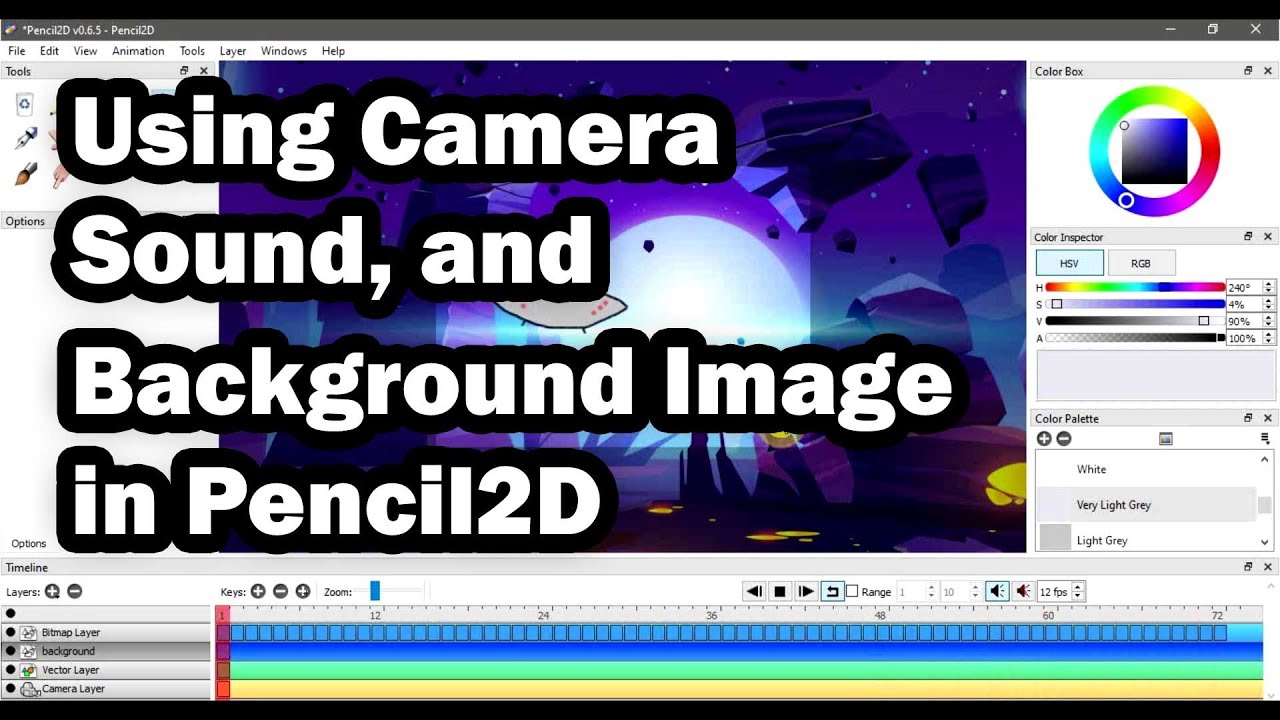Switch Color Inspector to RGB mode
1280x720 pixels.
tap(1141, 263)
